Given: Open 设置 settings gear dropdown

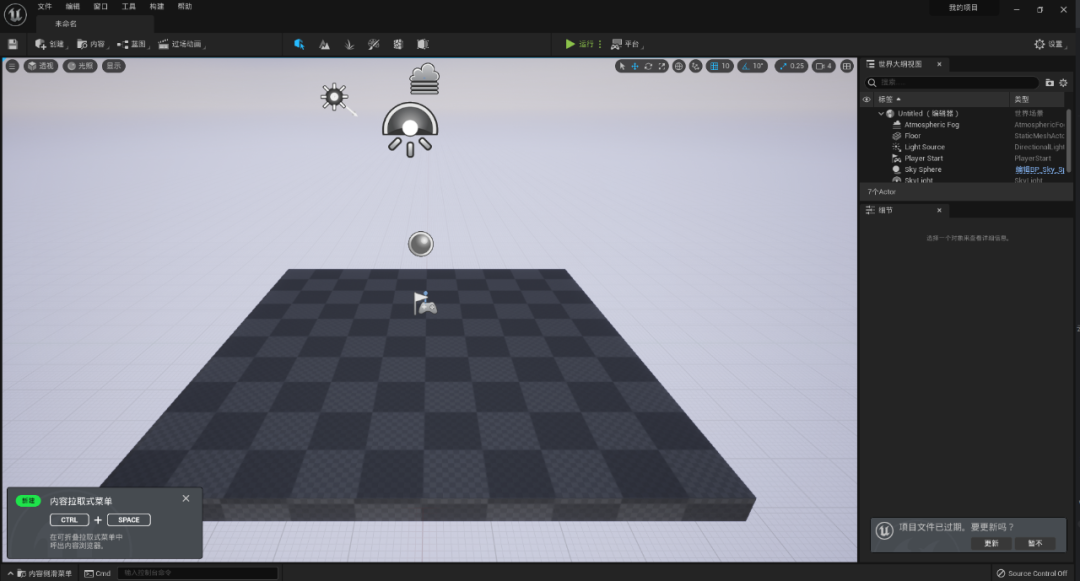Looking at the screenshot, I should 1052,44.
